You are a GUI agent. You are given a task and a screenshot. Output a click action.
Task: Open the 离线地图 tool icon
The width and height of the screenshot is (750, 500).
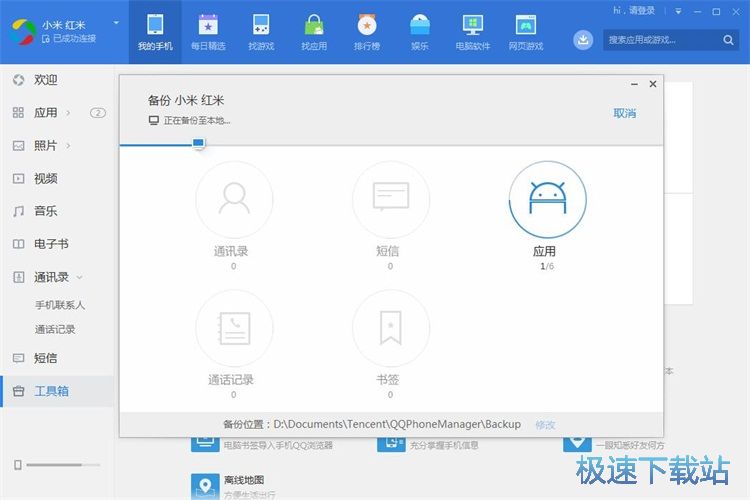pyautogui.click(x=205, y=486)
